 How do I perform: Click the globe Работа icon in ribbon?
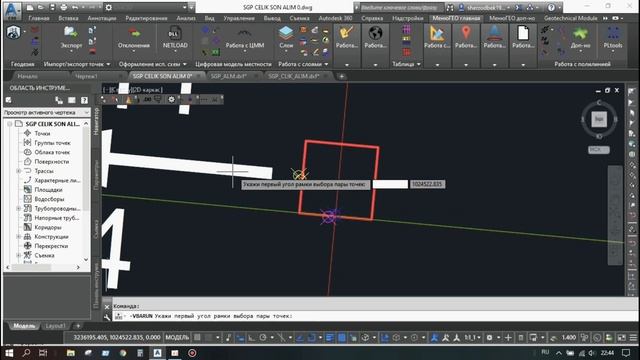point(375,33)
